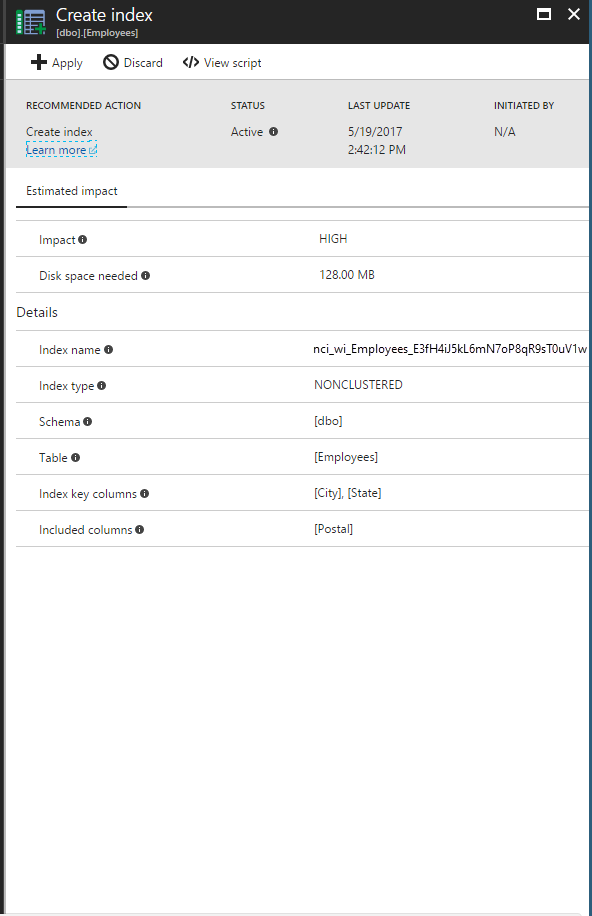This screenshot has height=916, width=592.
Task: Click the index name value nci_wi_Employees
Action: (450, 349)
